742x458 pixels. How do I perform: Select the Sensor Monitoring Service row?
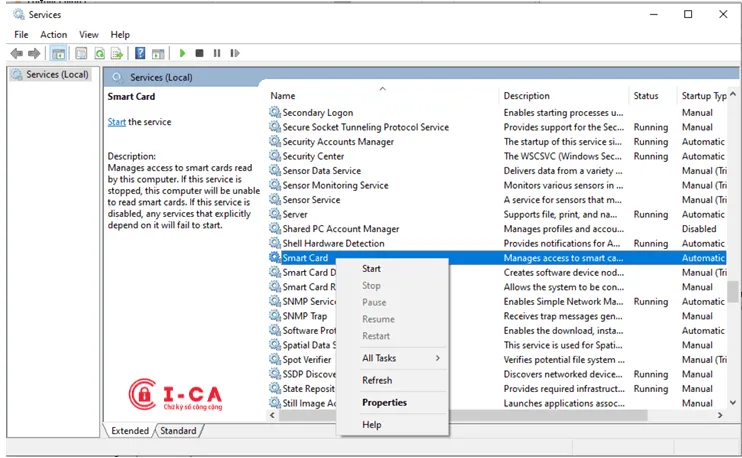point(497,185)
